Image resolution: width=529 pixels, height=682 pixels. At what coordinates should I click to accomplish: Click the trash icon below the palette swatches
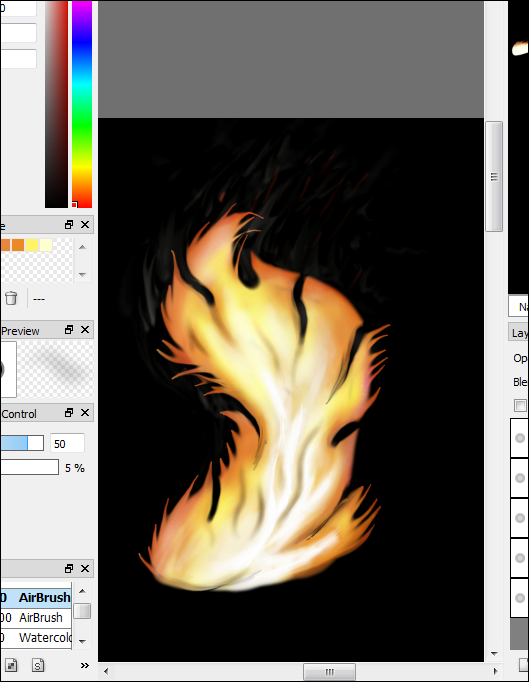point(11,298)
